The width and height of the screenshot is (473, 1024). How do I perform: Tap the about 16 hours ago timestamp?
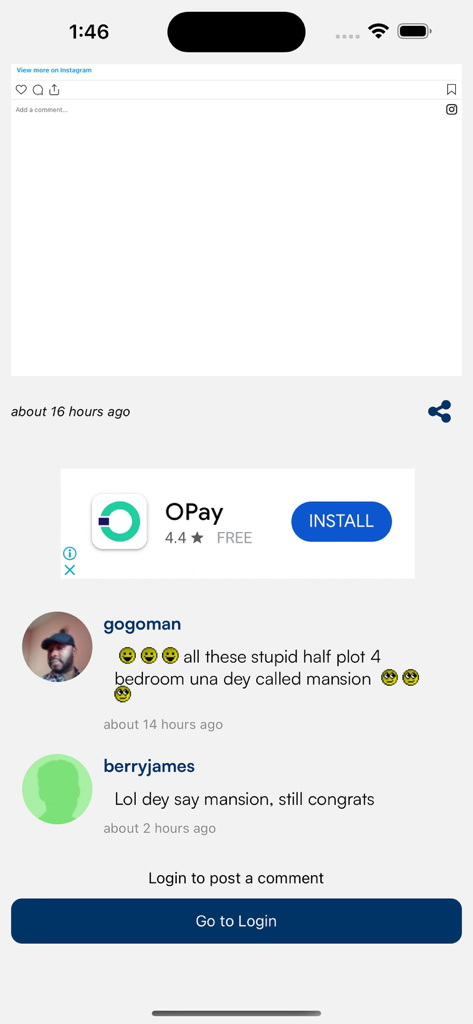coord(71,411)
